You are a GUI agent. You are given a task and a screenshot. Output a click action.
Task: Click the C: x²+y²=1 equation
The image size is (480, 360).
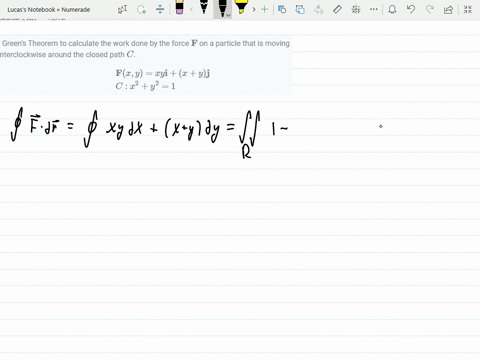point(145,86)
